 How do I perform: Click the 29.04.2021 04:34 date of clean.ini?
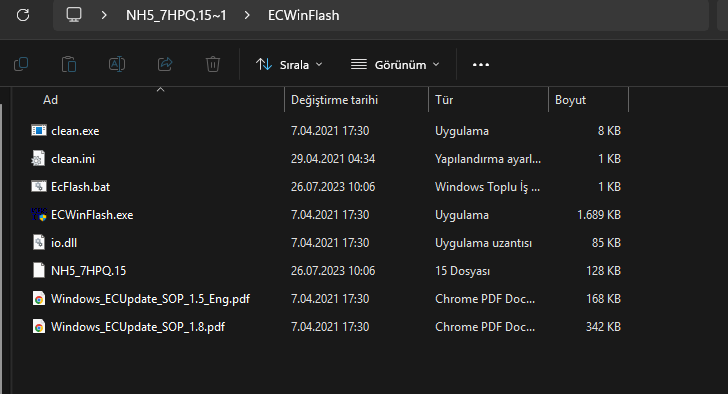coord(333,159)
